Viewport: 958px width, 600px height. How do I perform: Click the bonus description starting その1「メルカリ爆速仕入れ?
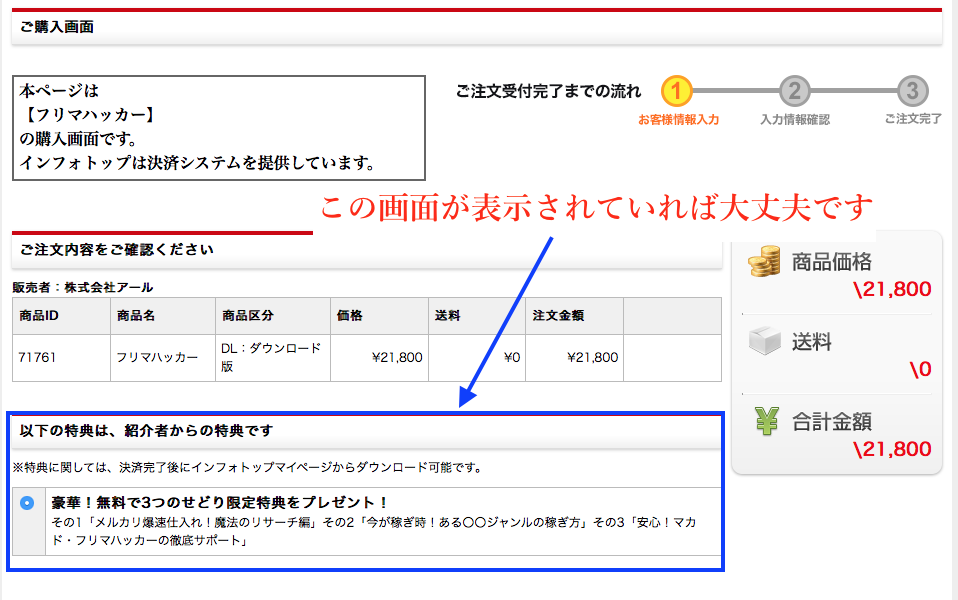pos(374,532)
